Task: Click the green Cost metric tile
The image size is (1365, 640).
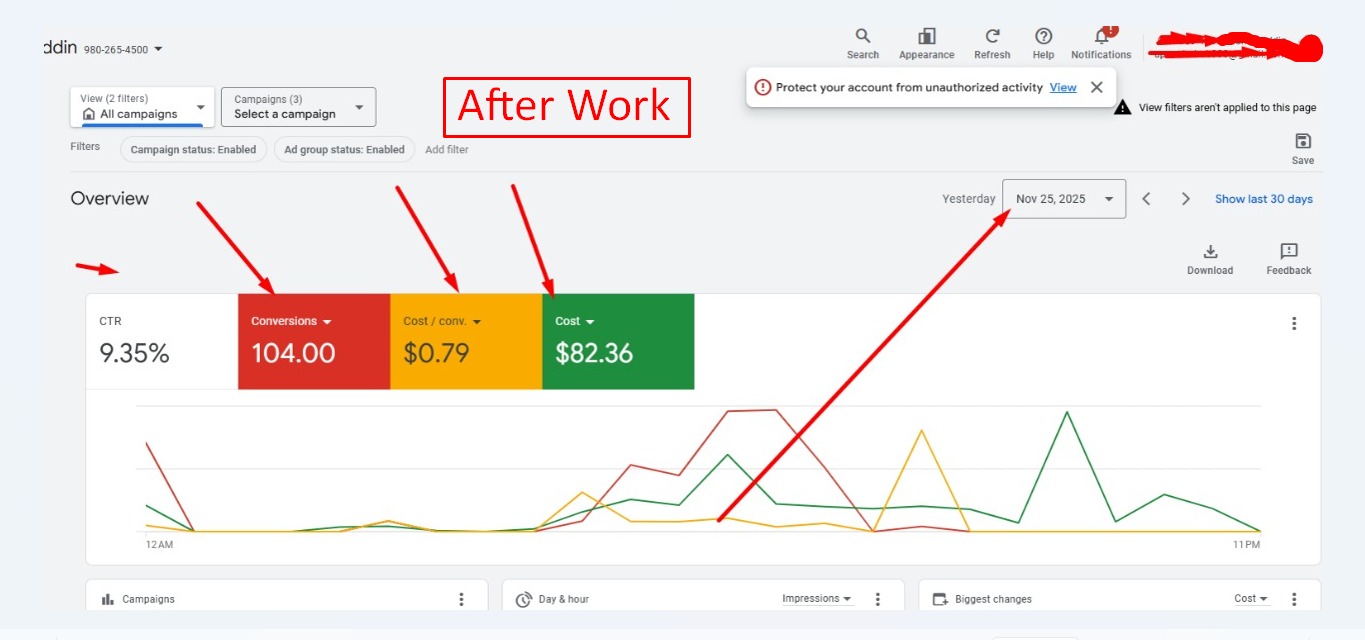Action: tap(617, 341)
